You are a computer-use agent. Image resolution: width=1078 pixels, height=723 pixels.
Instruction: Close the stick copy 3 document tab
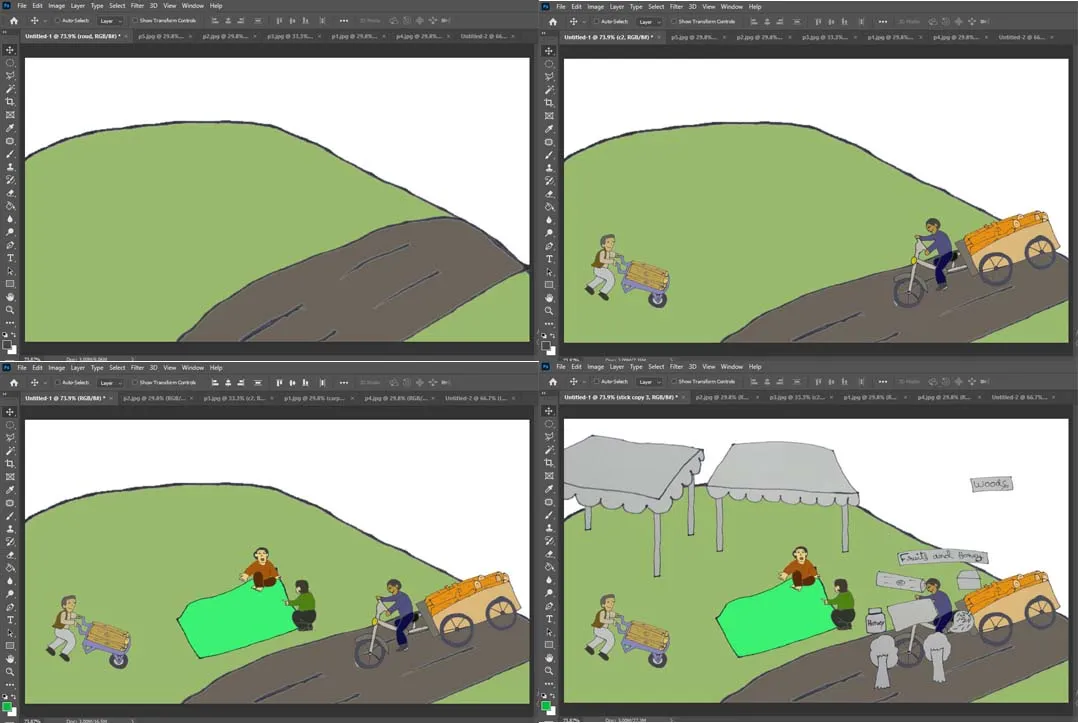[x=683, y=397]
